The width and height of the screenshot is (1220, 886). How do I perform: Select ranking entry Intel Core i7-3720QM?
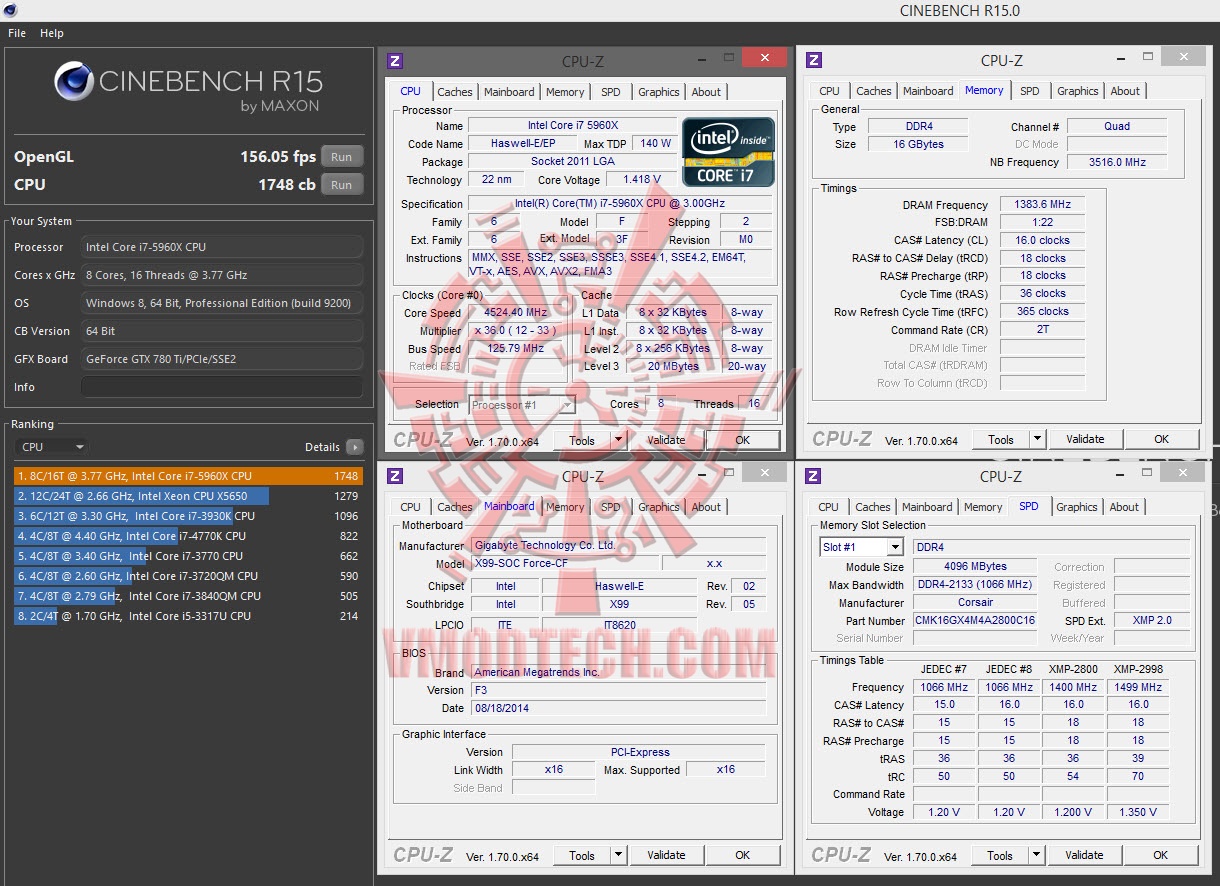coord(188,576)
